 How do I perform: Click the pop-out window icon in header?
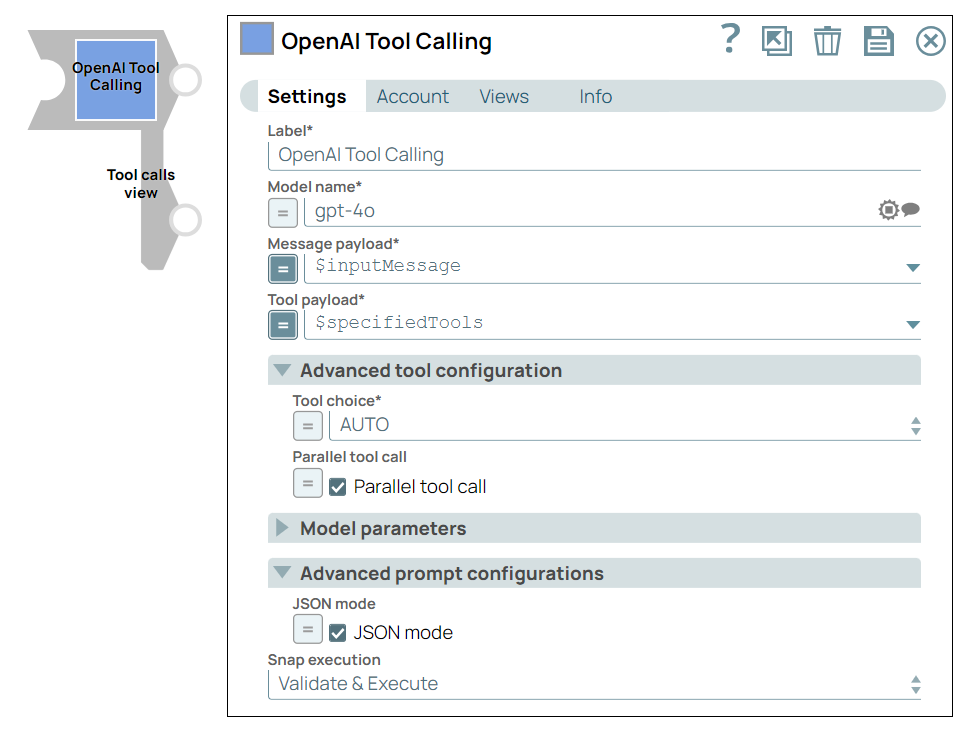(x=776, y=41)
